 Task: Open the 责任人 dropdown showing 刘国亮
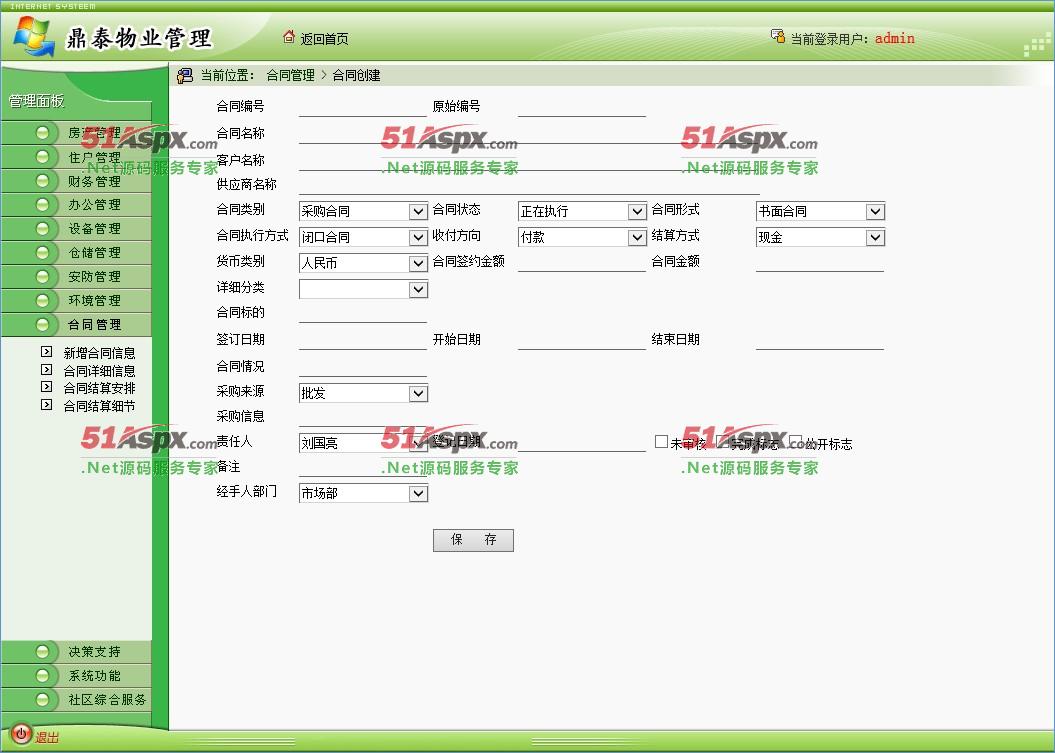point(363,443)
